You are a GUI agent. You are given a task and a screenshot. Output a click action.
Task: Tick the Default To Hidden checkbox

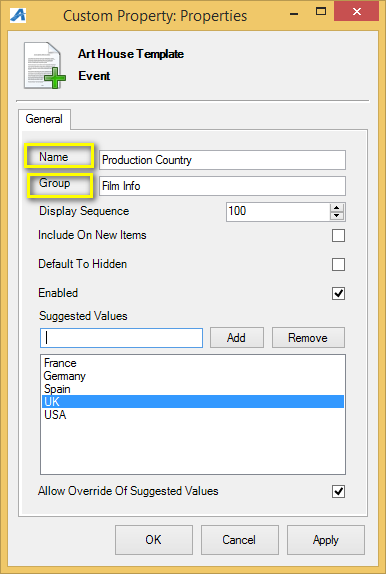(x=338, y=264)
